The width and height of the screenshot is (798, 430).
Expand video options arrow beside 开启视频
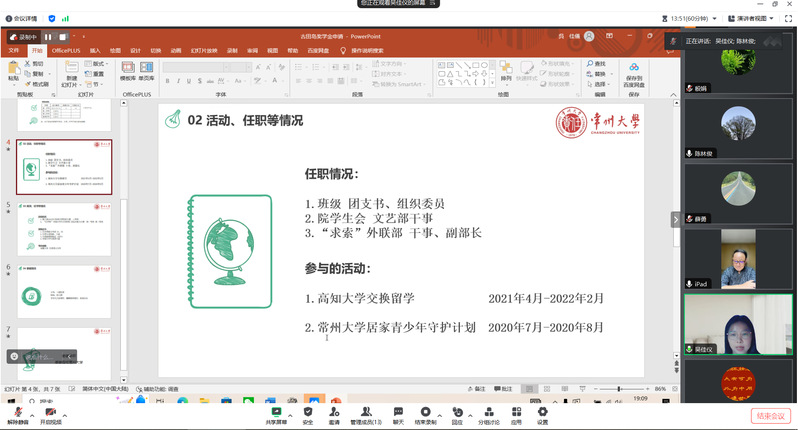pyautogui.click(x=65, y=416)
